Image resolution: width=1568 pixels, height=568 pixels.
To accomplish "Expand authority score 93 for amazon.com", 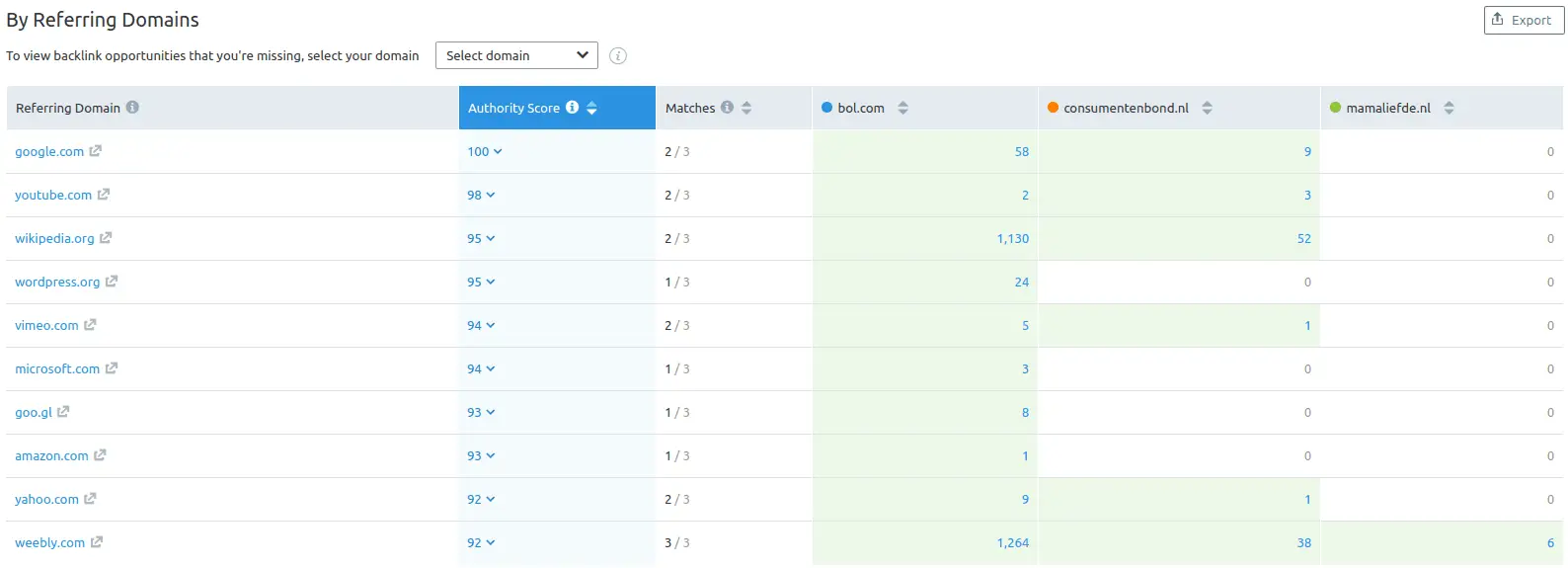I will click(x=481, y=455).
